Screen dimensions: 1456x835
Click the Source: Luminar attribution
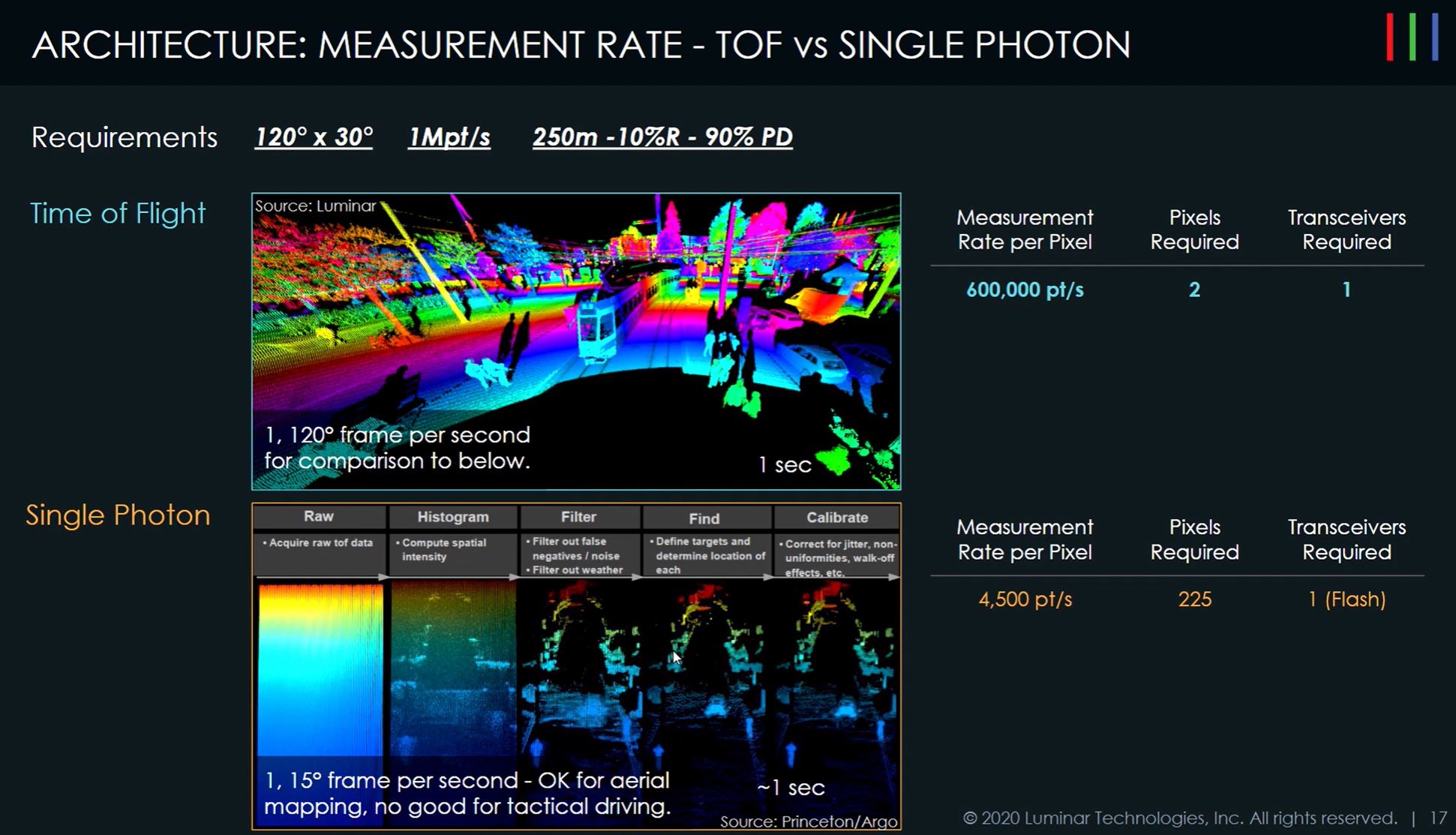[314, 205]
